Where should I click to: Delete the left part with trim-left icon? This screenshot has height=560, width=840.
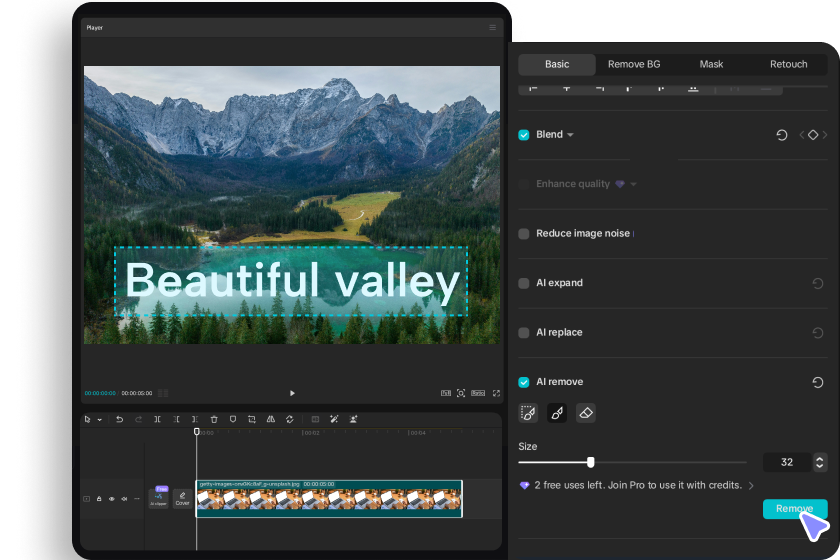(x=176, y=419)
